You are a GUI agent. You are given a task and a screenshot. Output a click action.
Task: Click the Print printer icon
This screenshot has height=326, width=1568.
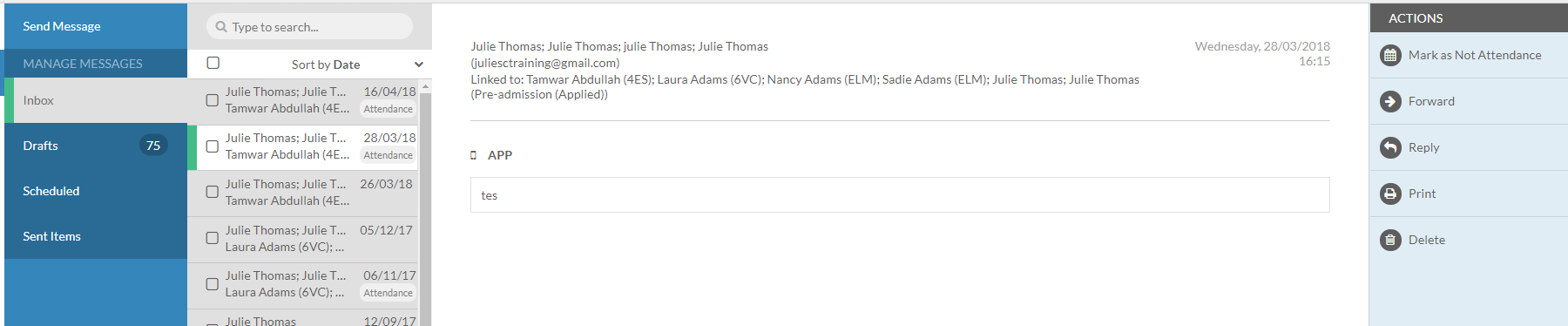(x=1390, y=194)
